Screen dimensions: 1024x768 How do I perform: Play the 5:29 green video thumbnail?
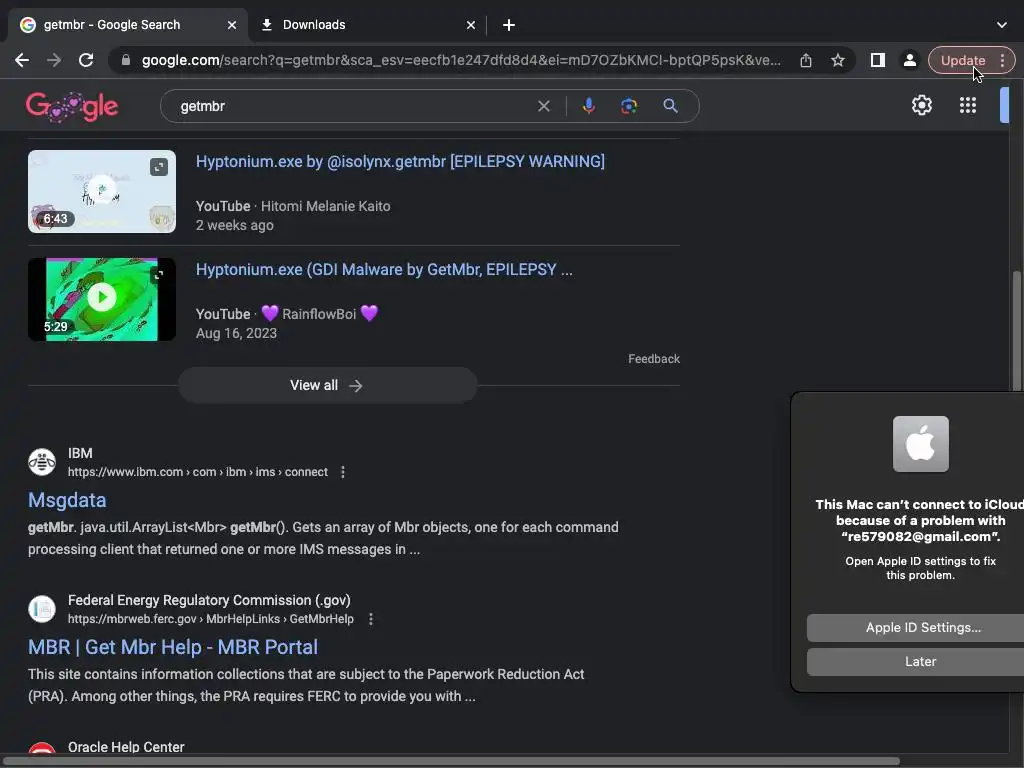click(x=102, y=298)
